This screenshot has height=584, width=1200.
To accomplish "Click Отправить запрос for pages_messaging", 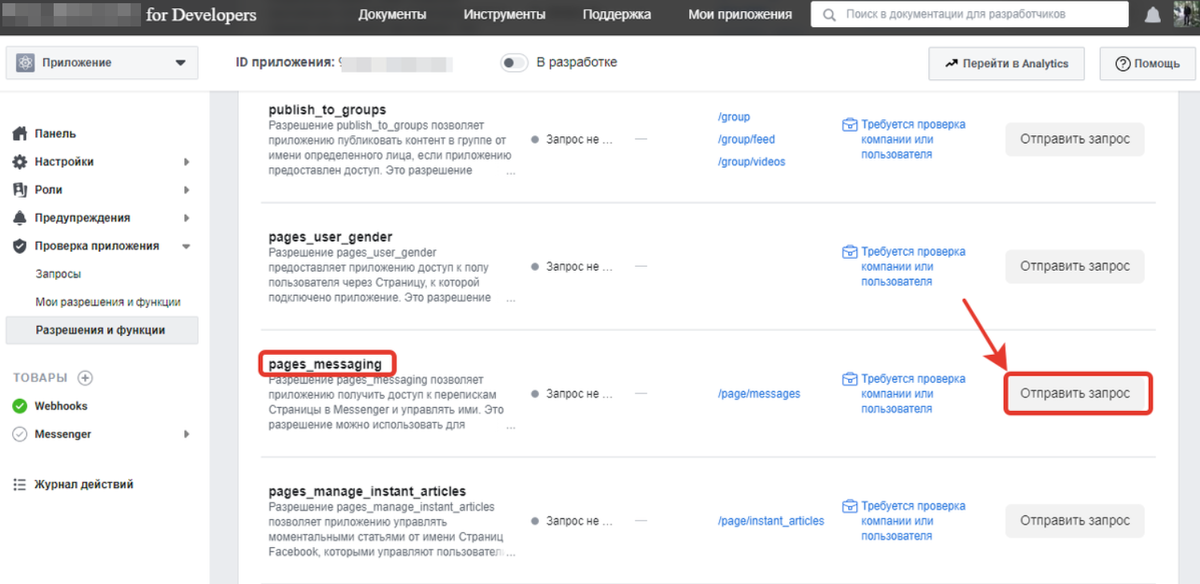I will coord(1077,394).
